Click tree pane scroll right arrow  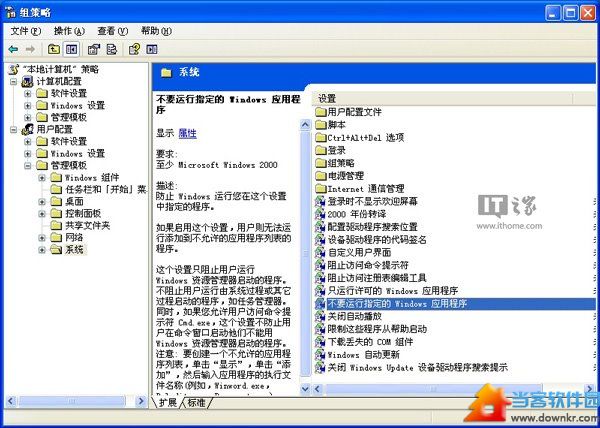[x=141, y=401]
